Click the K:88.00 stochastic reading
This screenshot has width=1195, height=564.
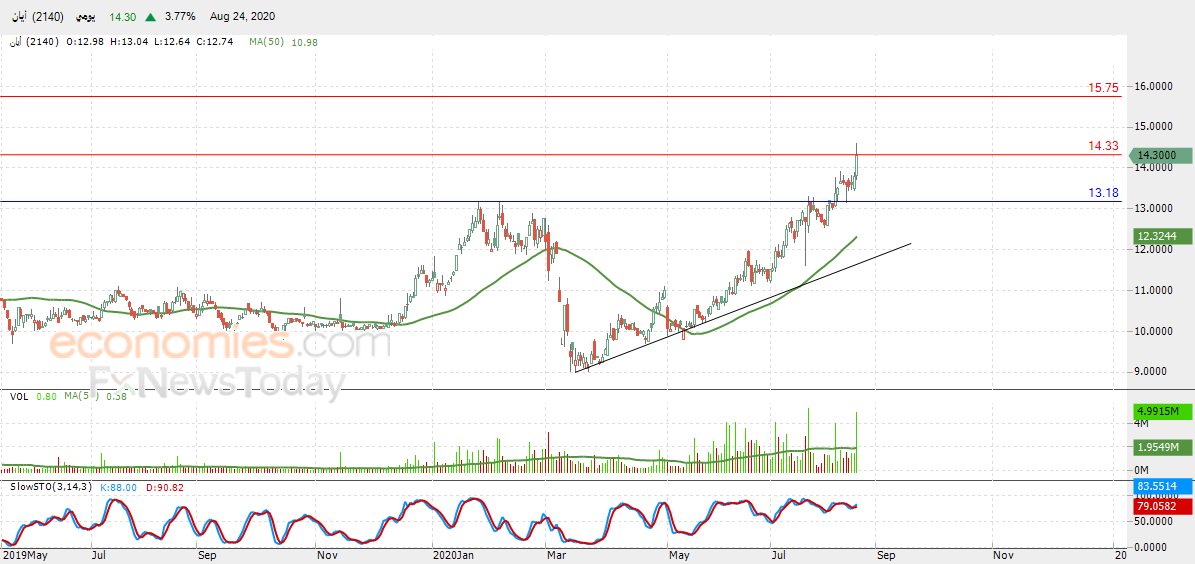point(119,486)
